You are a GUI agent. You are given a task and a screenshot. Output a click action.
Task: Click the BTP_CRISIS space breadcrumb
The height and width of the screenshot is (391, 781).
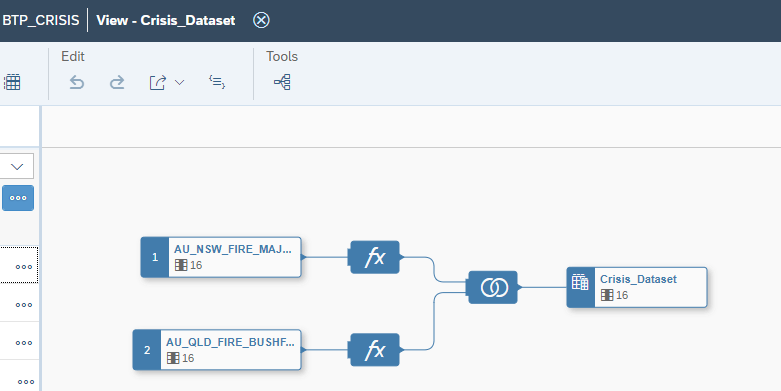[x=41, y=20]
